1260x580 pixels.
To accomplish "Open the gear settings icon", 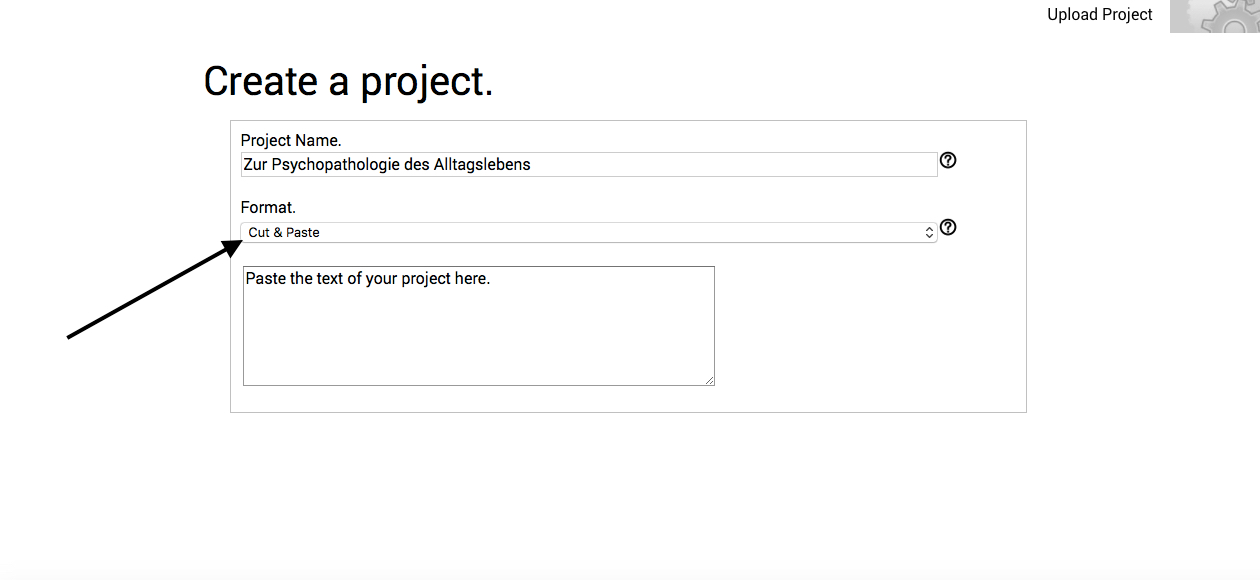I will tap(1215, 16).
